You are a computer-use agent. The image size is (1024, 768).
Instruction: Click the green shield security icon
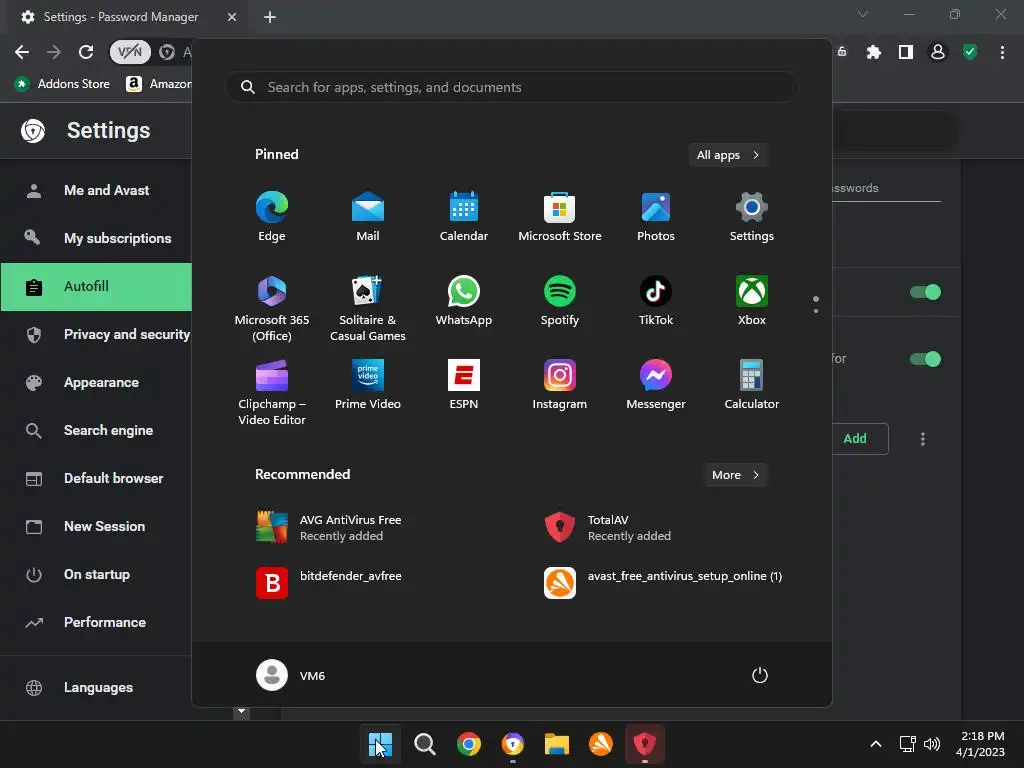970,52
